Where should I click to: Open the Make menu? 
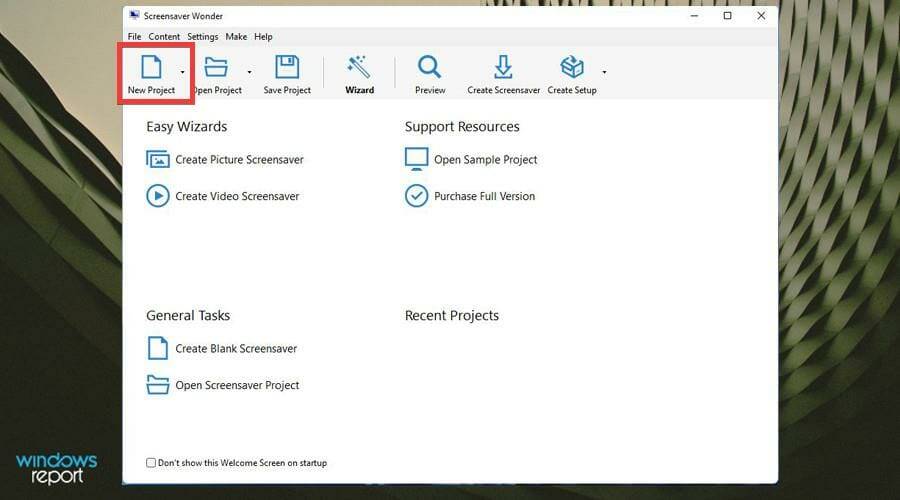point(236,37)
